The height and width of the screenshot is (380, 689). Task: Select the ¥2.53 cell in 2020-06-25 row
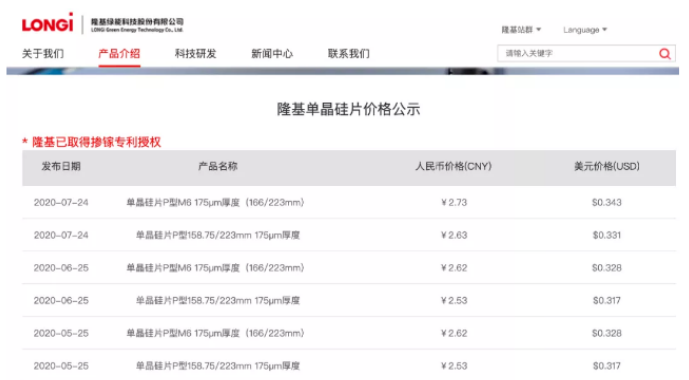point(454,300)
